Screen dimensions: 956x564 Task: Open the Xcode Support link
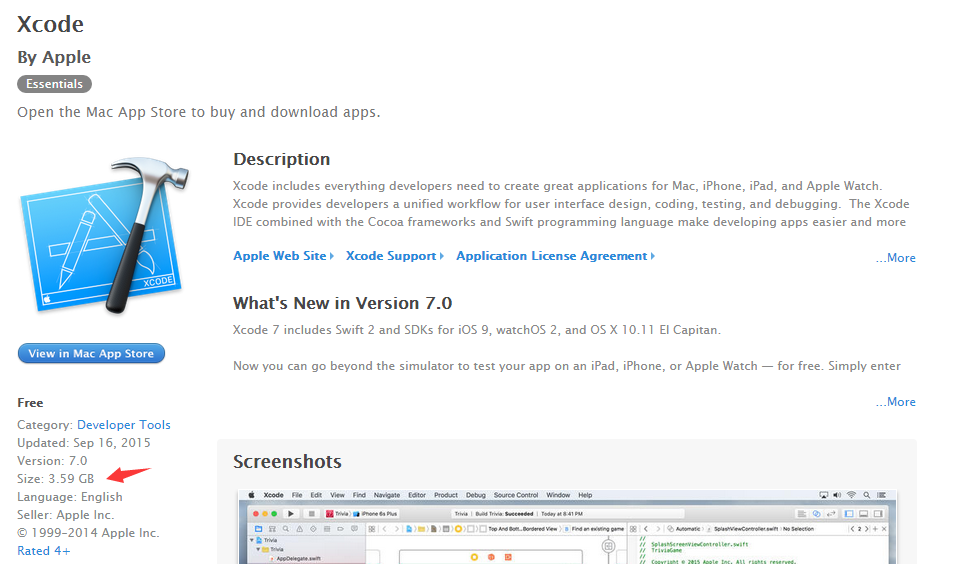point(395,256)
